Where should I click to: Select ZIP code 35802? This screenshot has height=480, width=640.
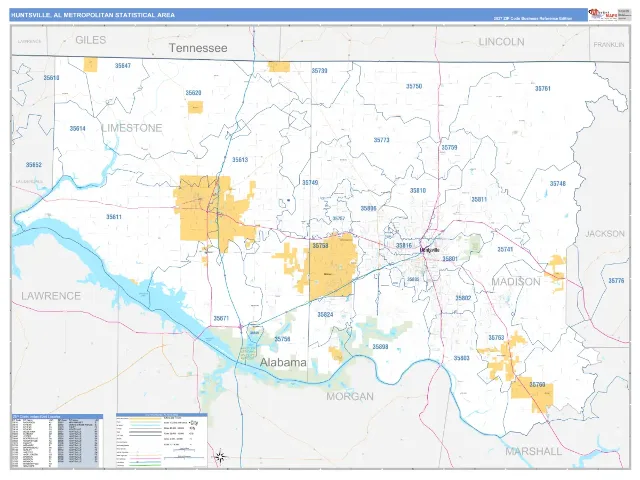coord(463,298)
